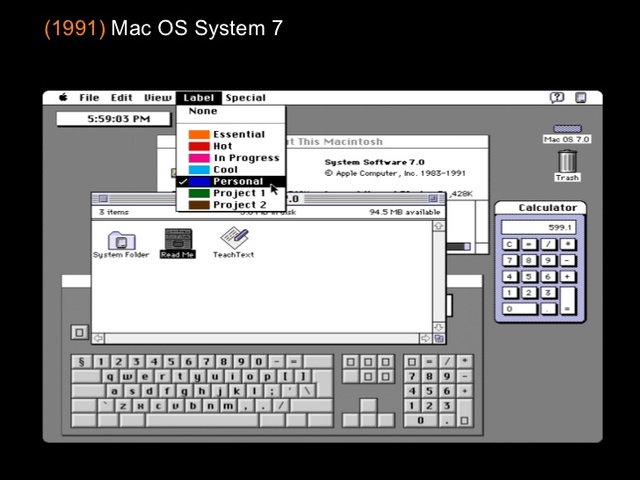Viewport: 640px width, 480px height.
Task: Click the 3 items text
Action: (114, 212)
